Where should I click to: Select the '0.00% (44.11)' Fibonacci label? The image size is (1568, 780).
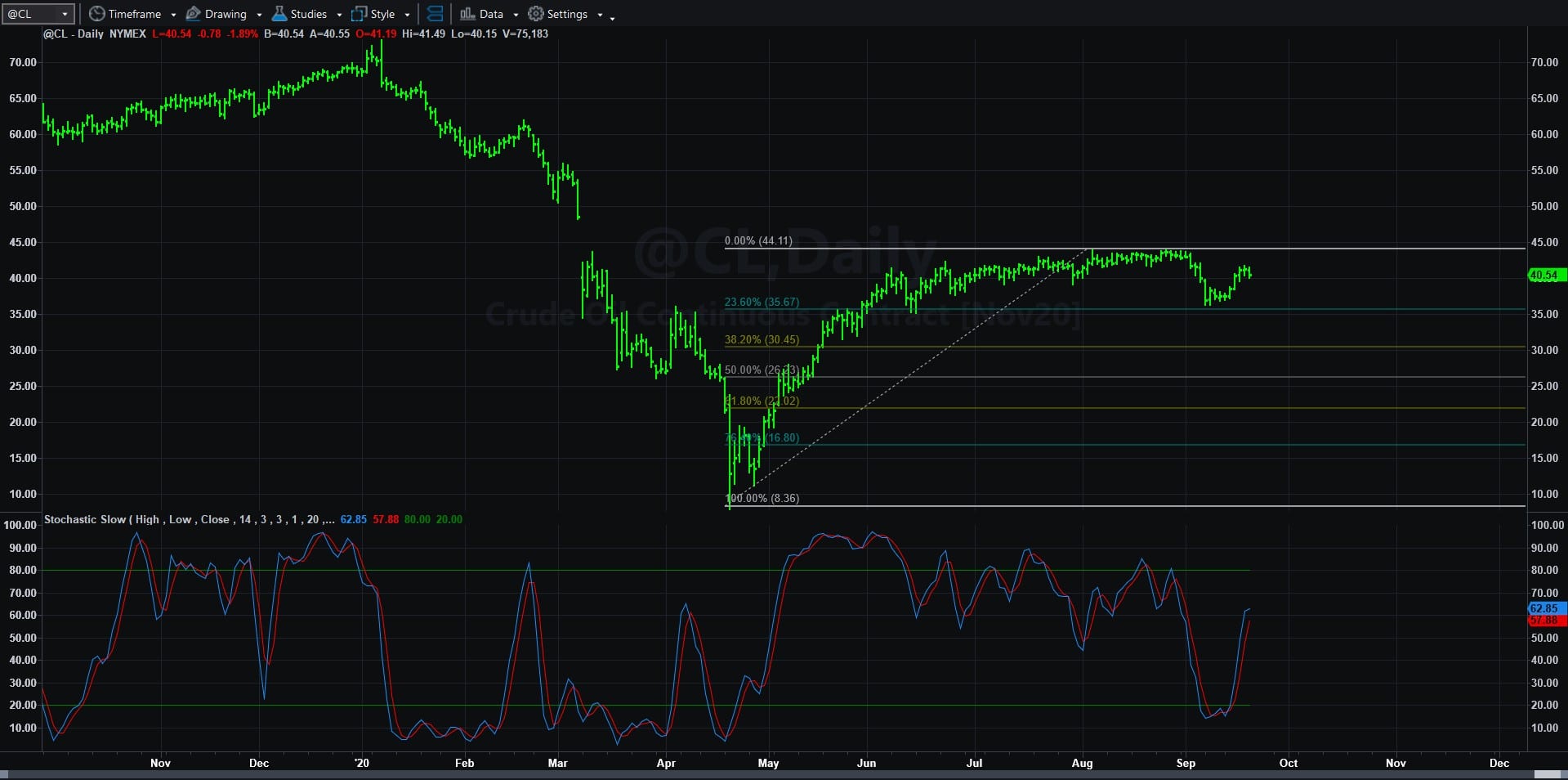[x=758, y=240]
